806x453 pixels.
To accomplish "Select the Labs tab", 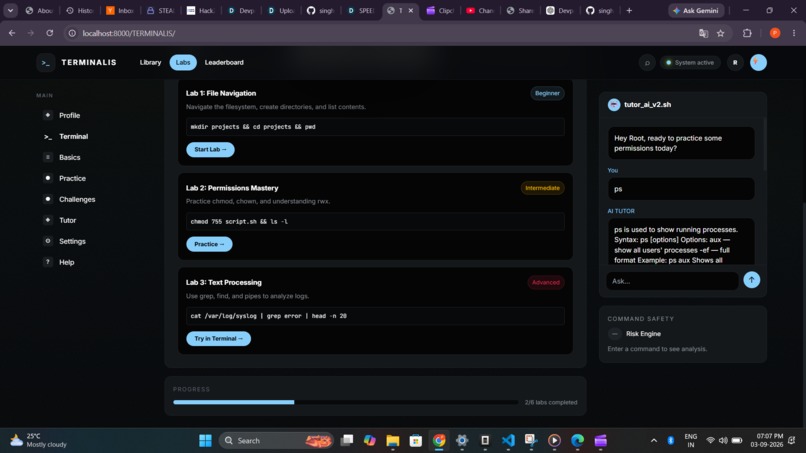I will 183,63.
